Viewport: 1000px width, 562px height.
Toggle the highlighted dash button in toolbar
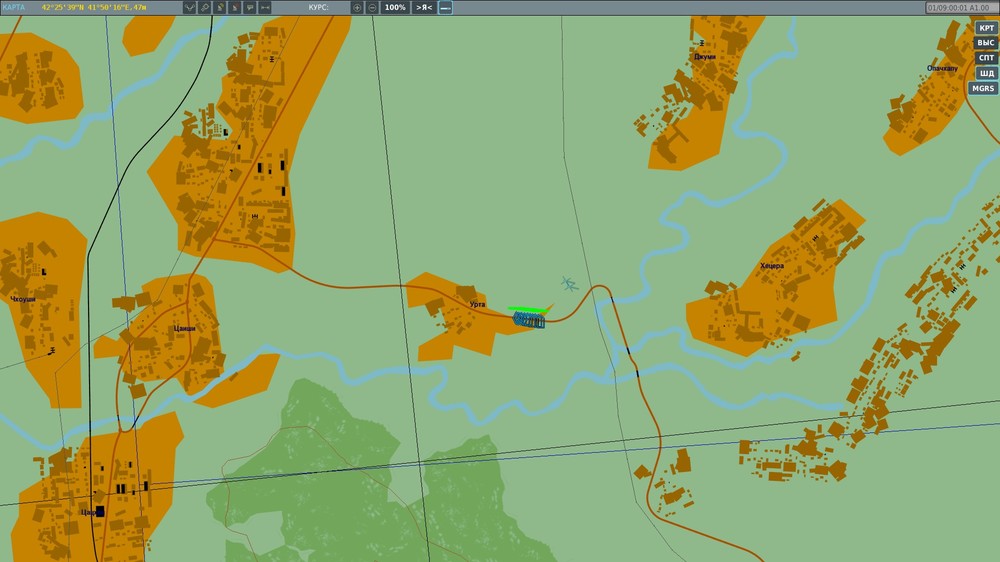click(x=445, y=8)
